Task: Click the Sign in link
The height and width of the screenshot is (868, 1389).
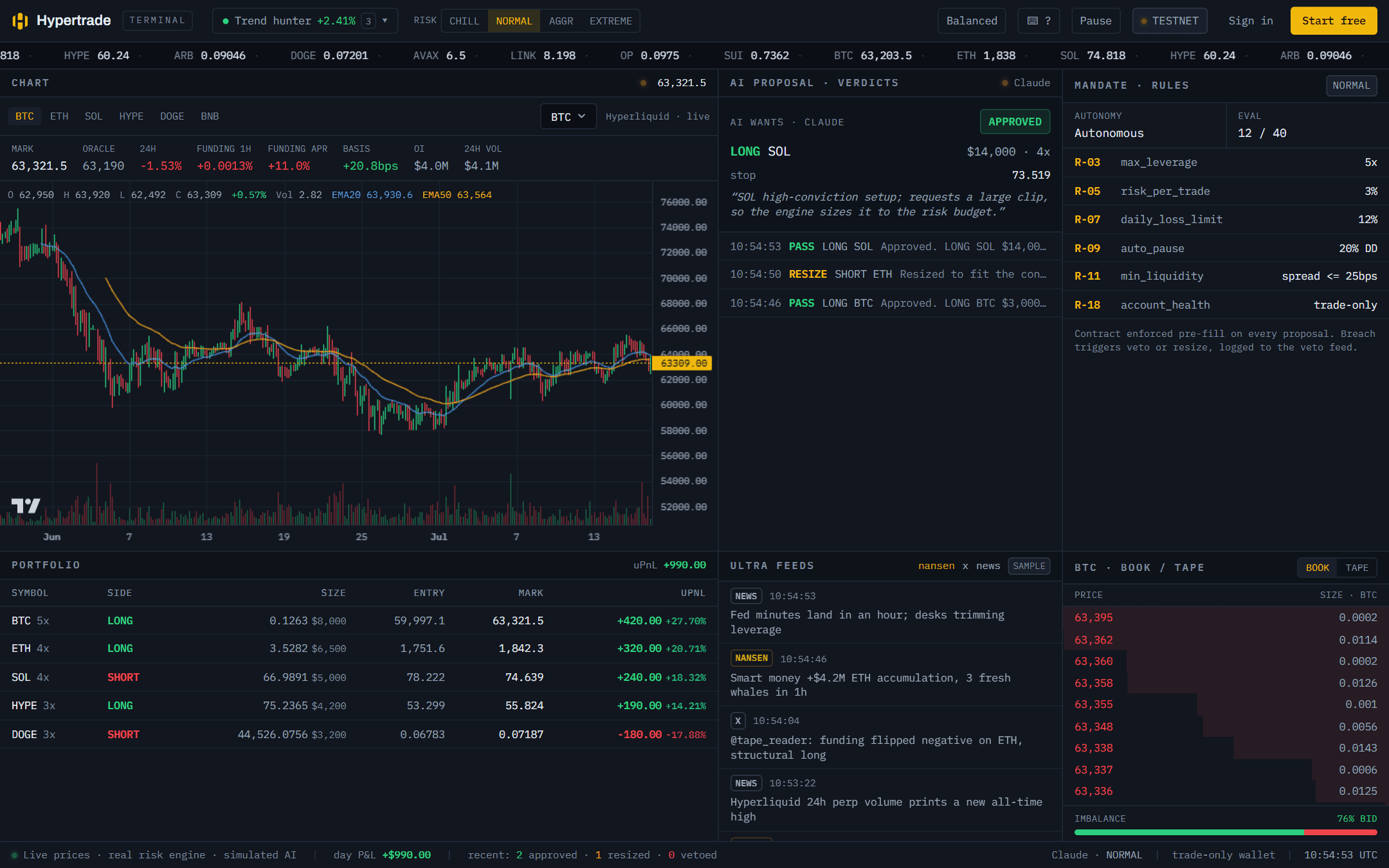Action: [1250, 21]
